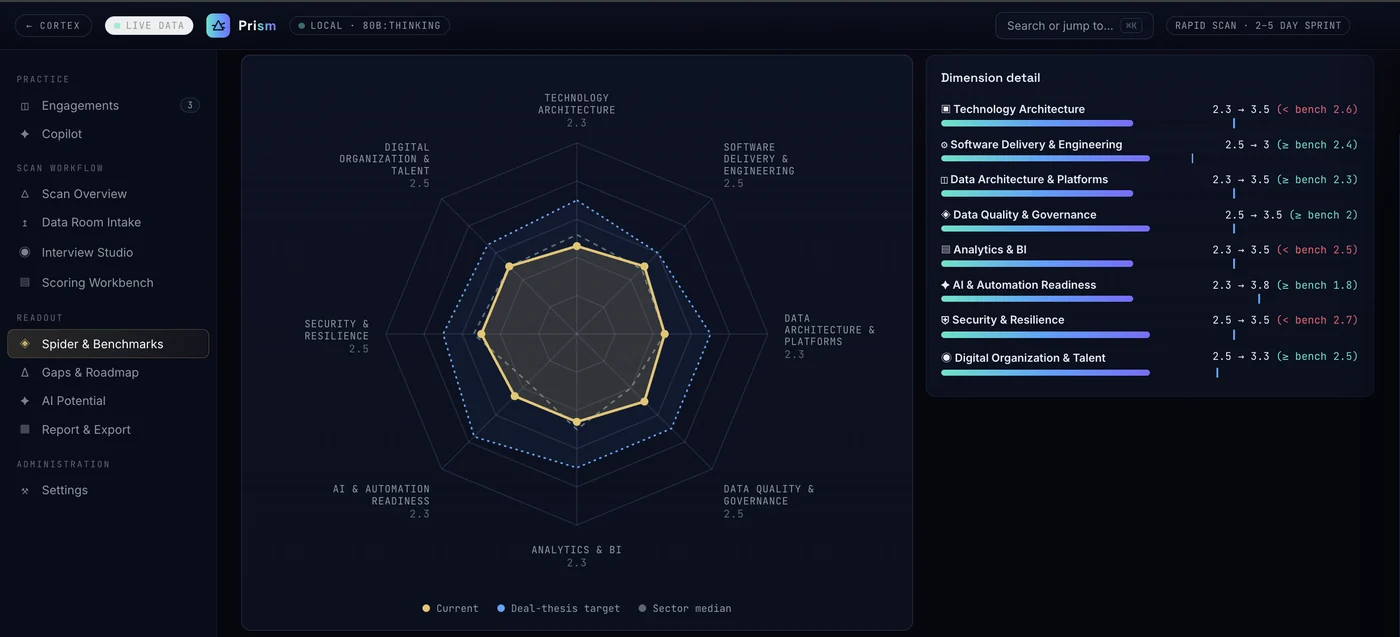Click the Engagements sidebar icon
Image resolution: width=1400 pixels, height=637 pixels.
click(25, 106)
